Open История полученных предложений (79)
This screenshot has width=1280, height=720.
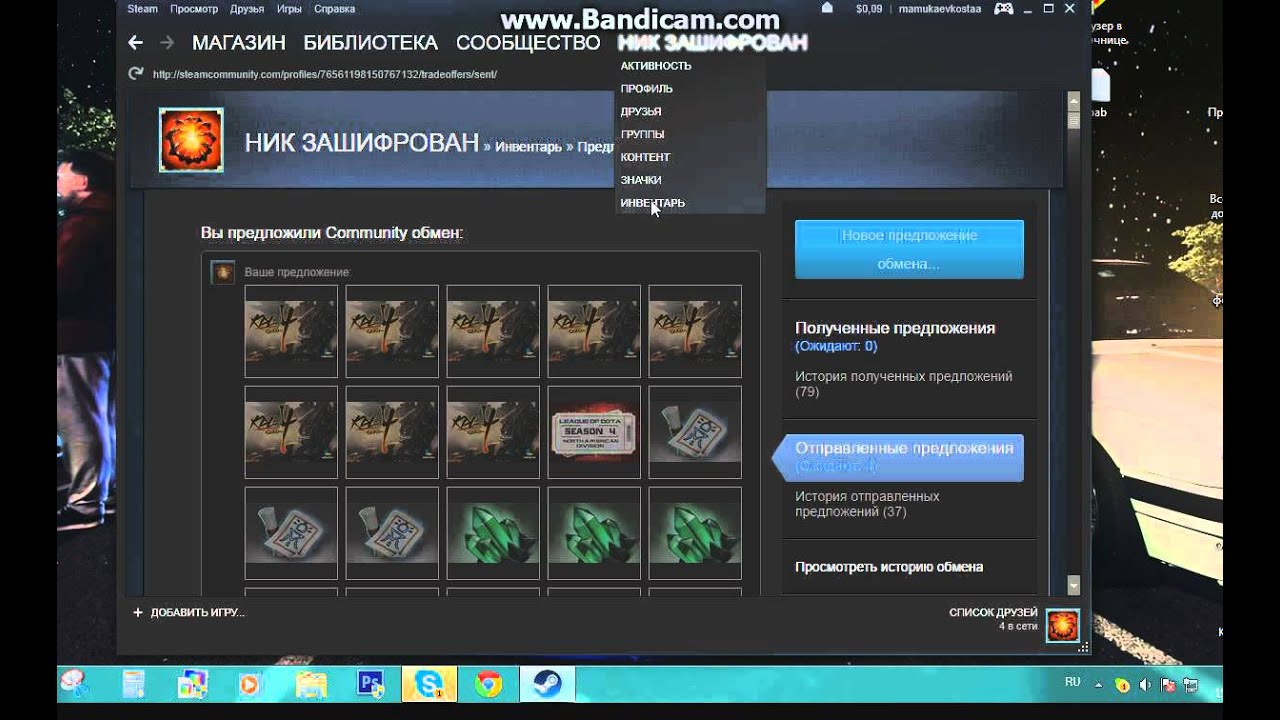coord(903,384)
